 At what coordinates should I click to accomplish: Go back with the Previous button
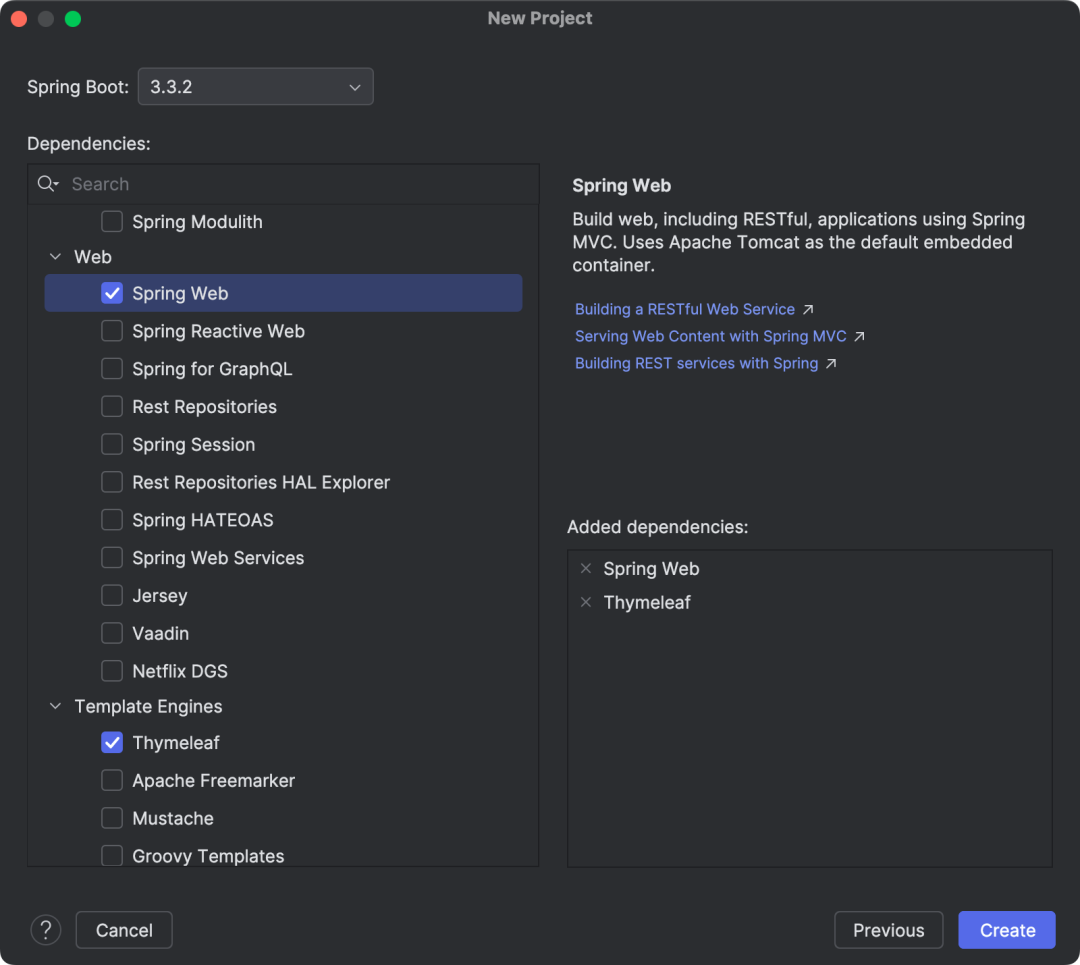point(889,930)
